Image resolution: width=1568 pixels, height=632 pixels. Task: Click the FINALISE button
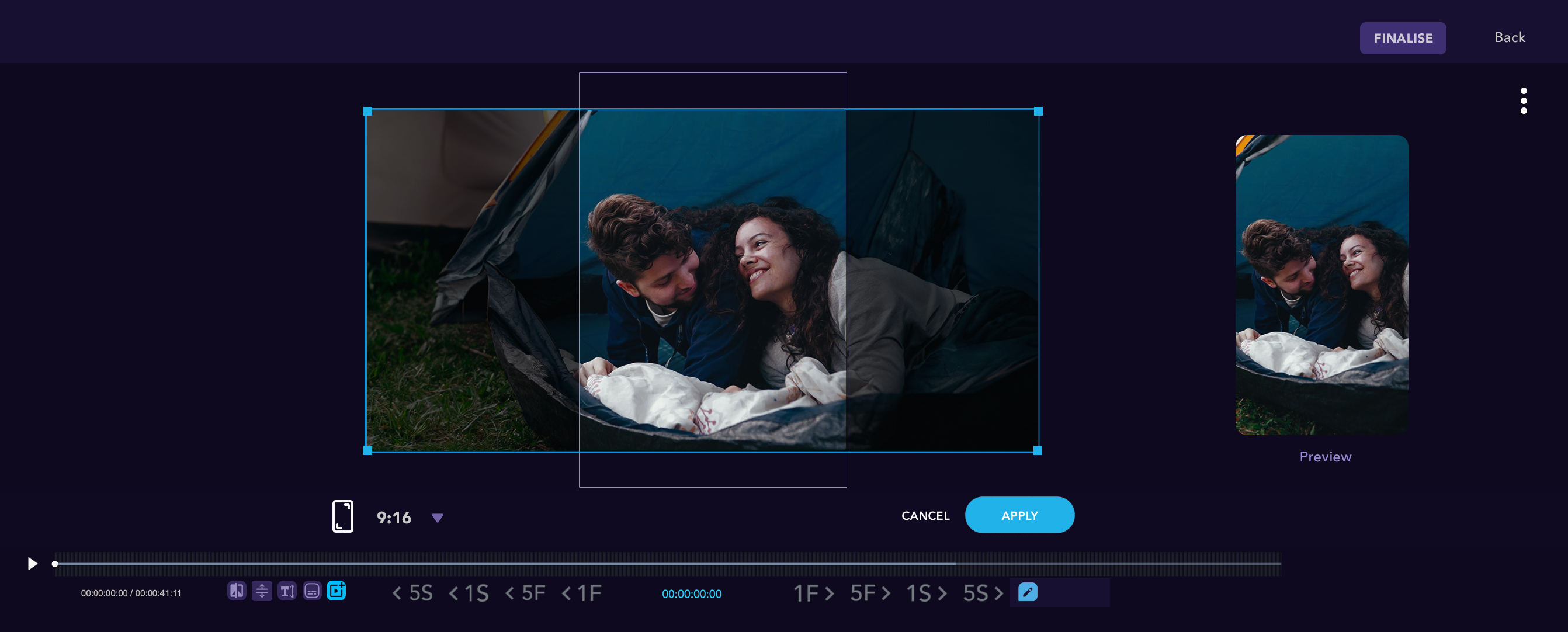[1403, 38]
